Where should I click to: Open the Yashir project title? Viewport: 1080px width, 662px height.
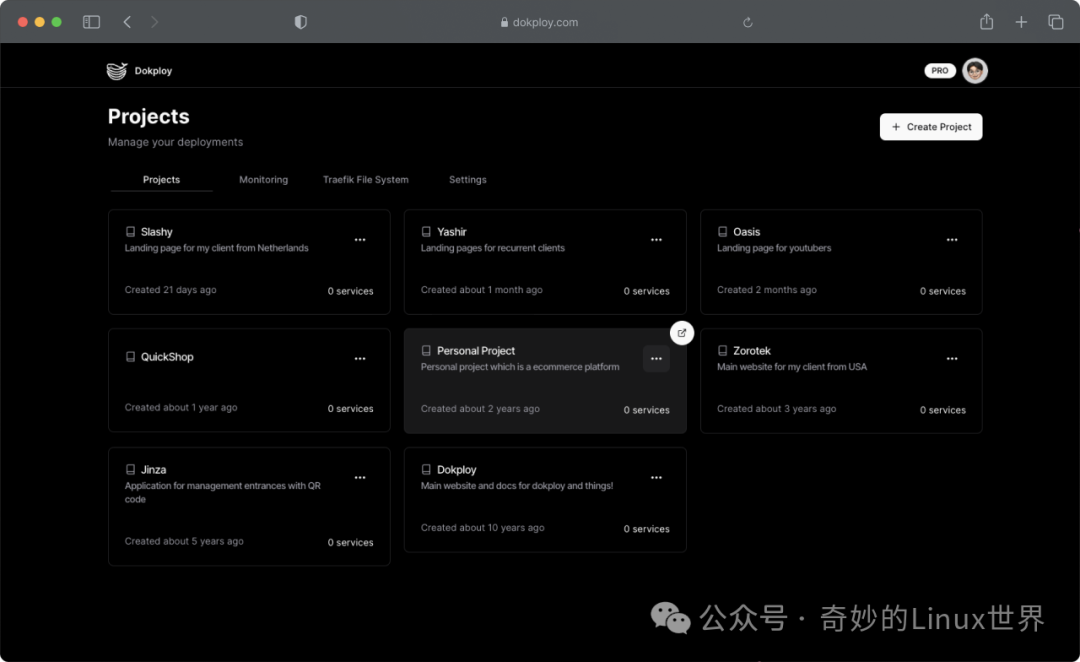click(x=452, y=231)
